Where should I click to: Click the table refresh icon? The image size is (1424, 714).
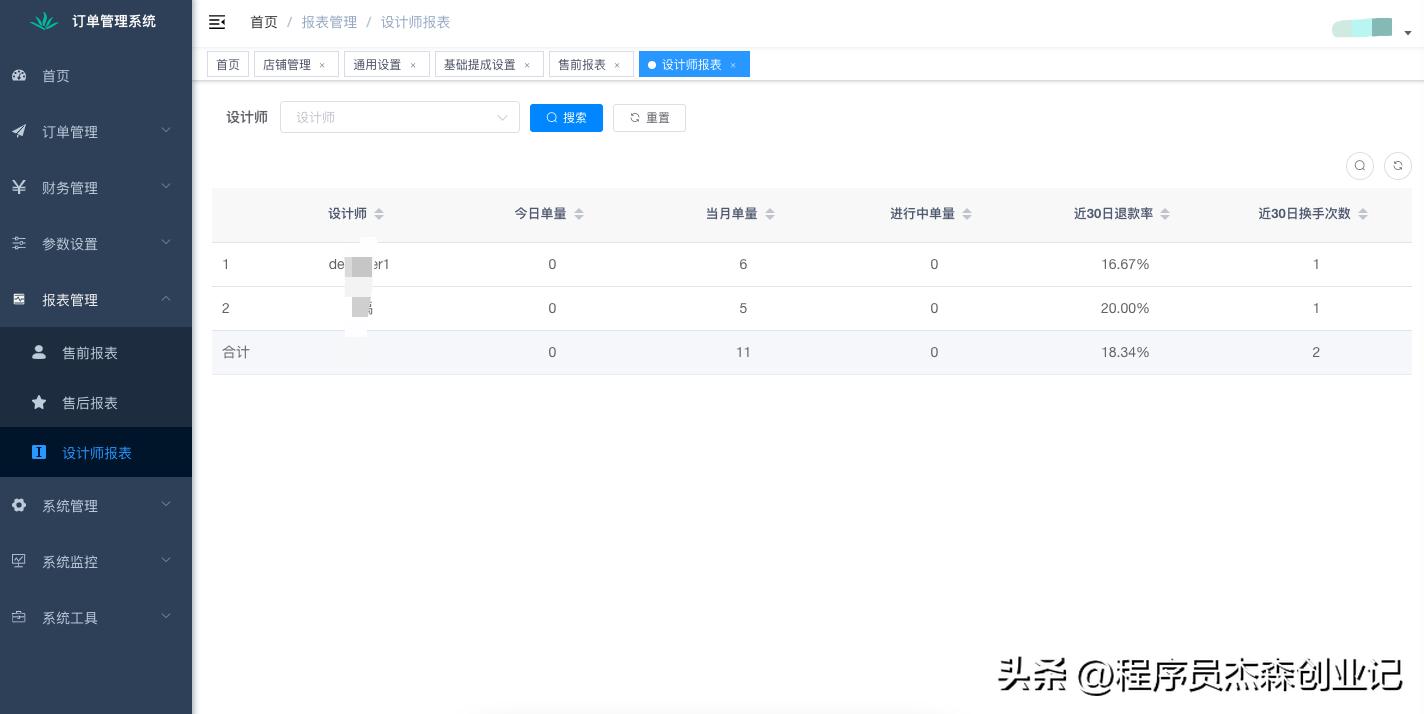(x=1398, y=166)
